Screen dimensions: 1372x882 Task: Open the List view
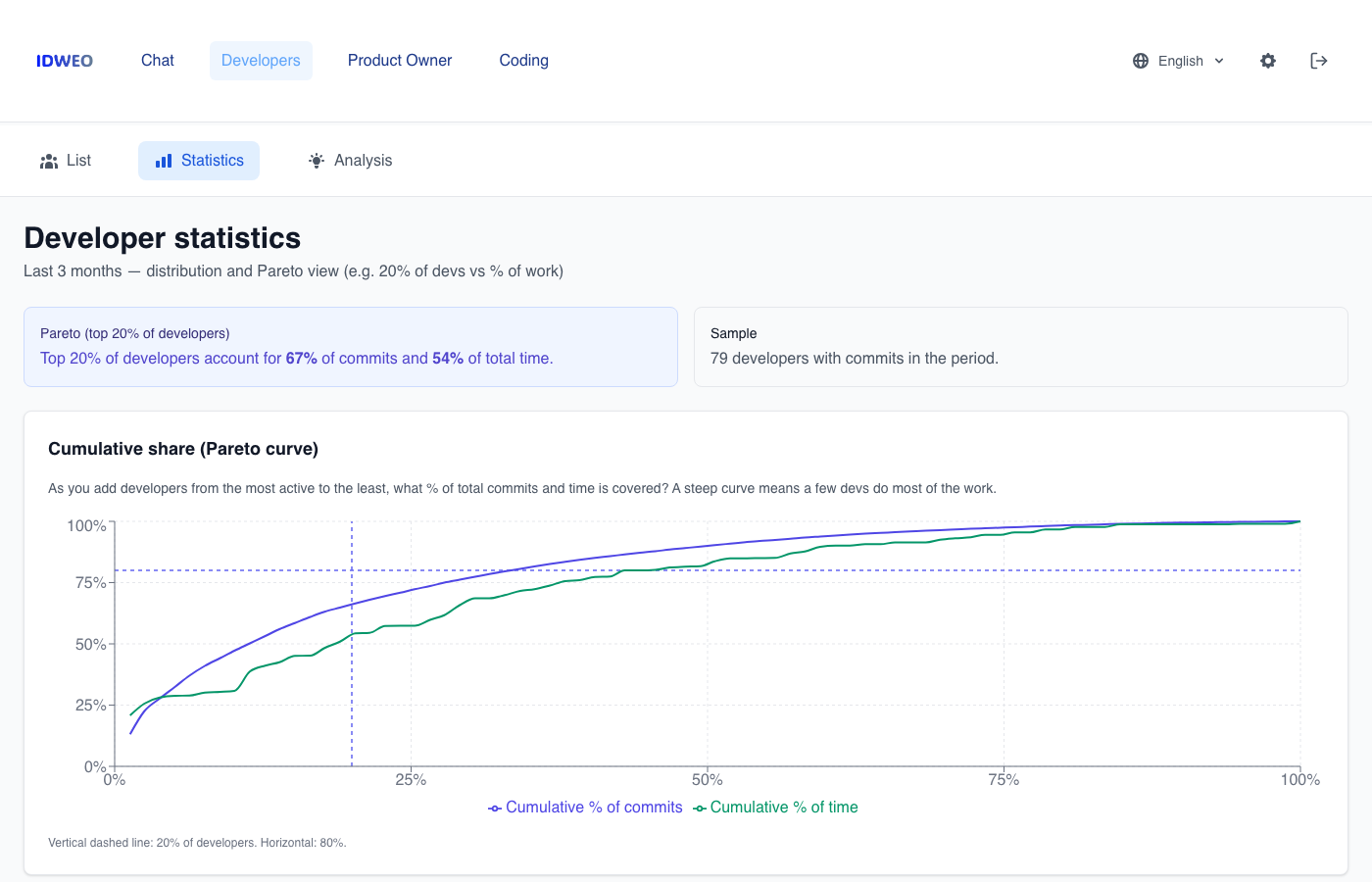coord(65,160)
